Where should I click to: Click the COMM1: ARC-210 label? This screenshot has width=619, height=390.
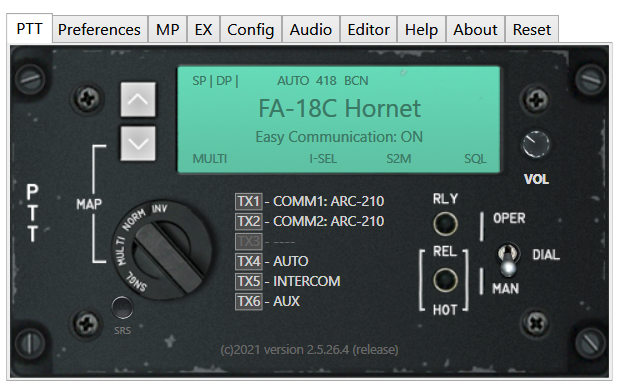click(328, 201)
